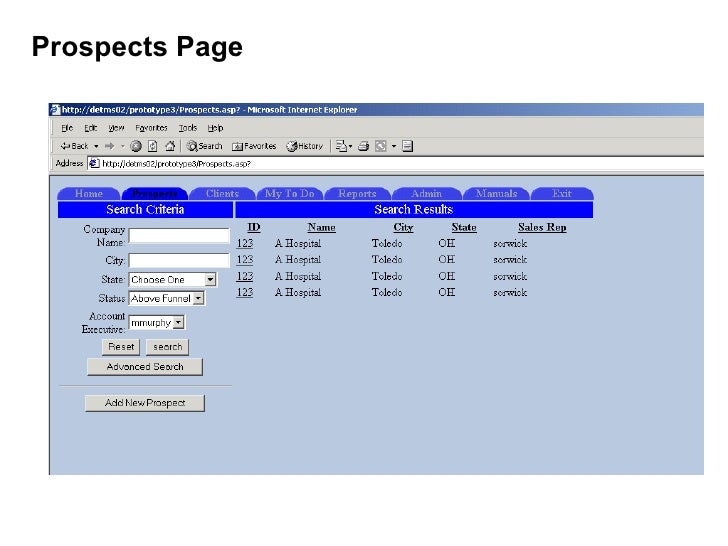Open the Edit menu

[91, 128]
